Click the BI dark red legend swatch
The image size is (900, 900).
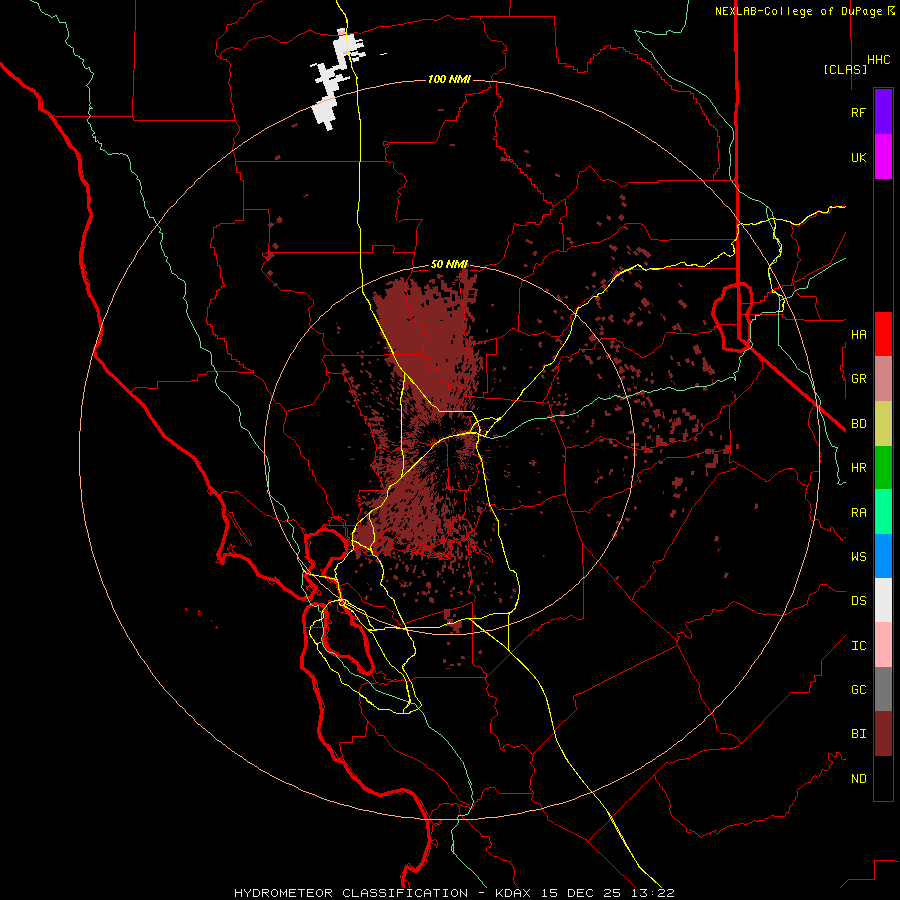(883, 734)
